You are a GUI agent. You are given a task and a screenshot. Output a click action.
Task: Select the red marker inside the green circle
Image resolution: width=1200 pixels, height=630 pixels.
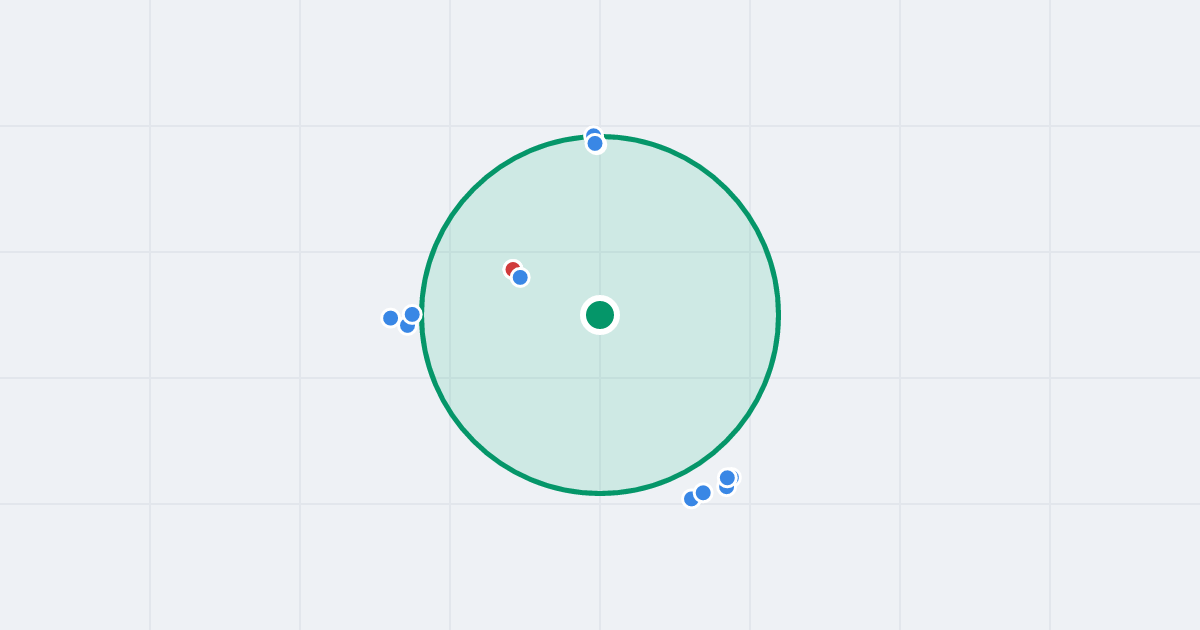click(x=513, y=269)
